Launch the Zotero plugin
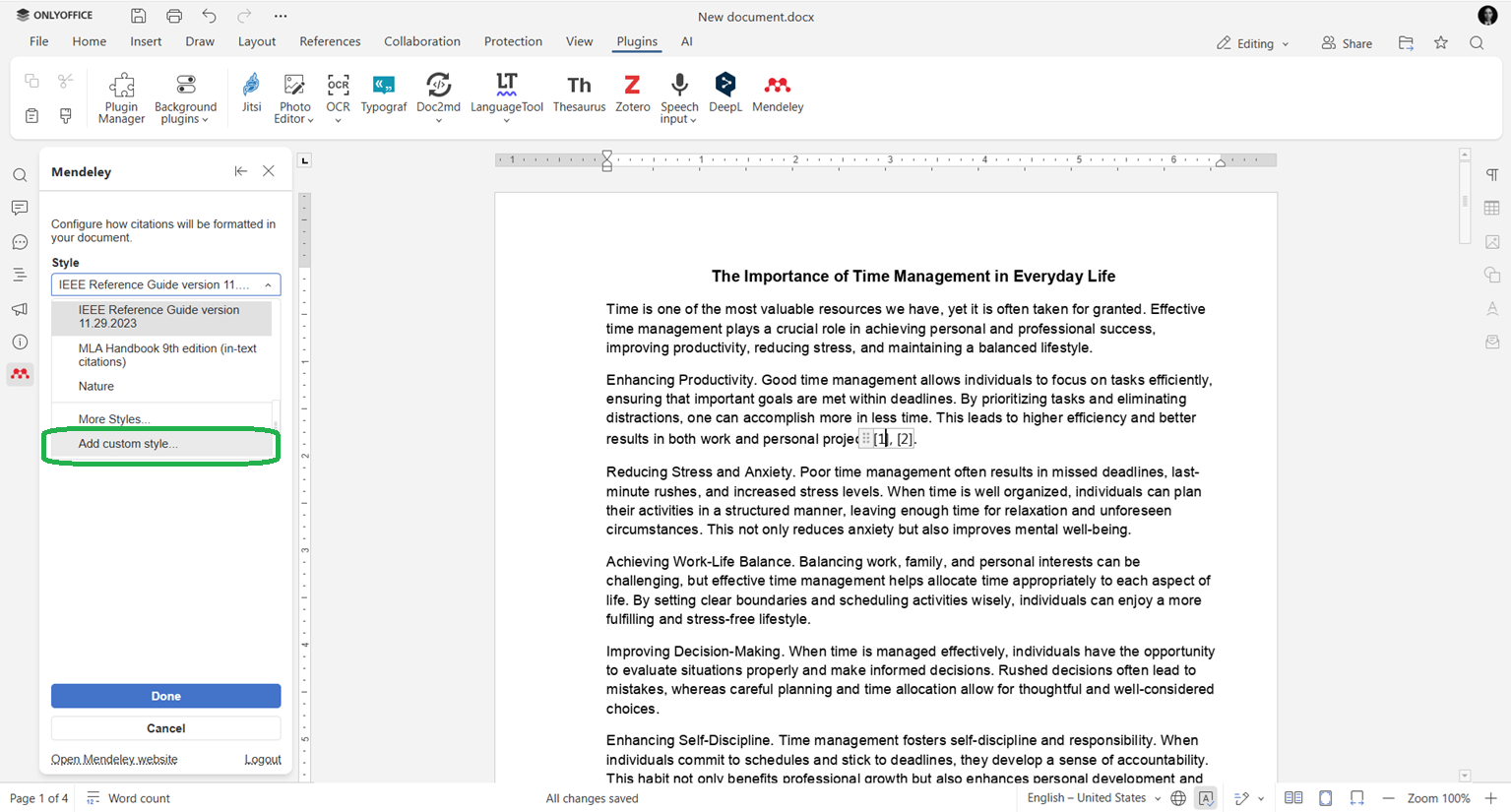This screenshot has height=812, width=1511. 632,94
